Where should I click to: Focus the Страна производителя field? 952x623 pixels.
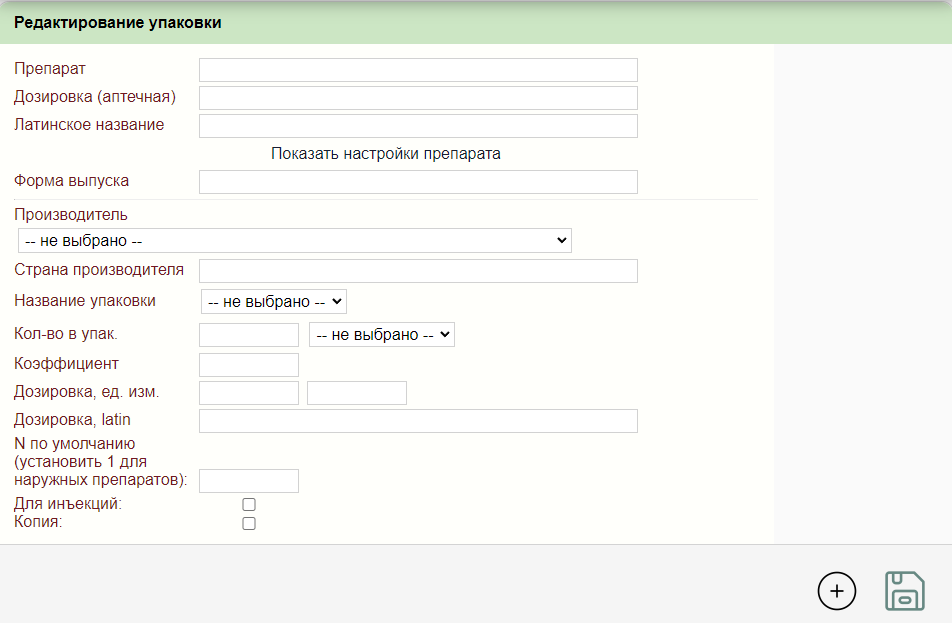click(418, 271)
